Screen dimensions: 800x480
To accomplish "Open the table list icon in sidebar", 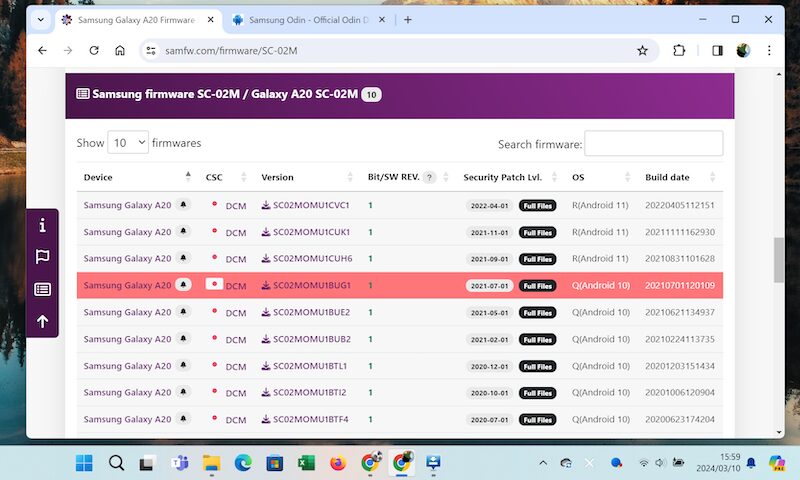I will 42,289.
